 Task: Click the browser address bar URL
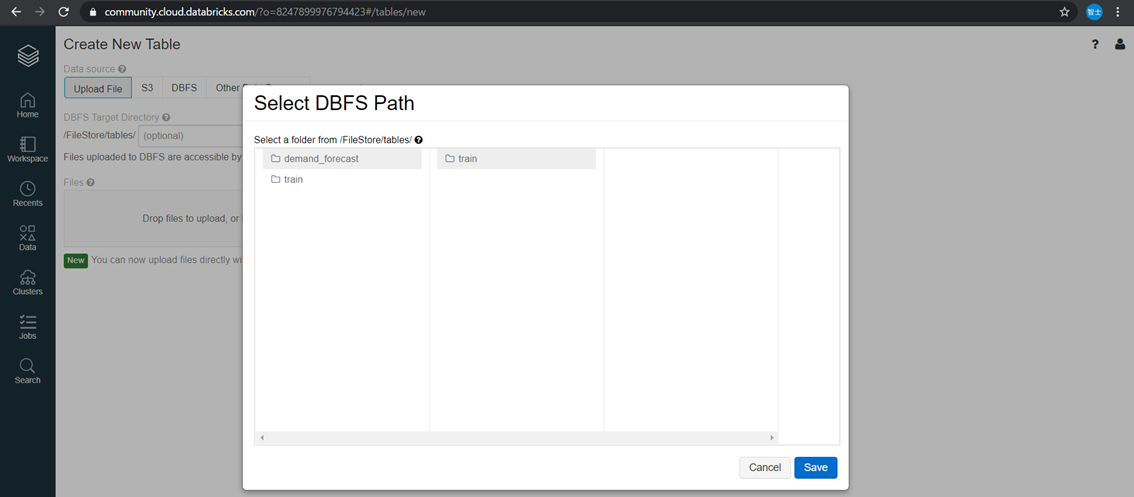[266, 12]
